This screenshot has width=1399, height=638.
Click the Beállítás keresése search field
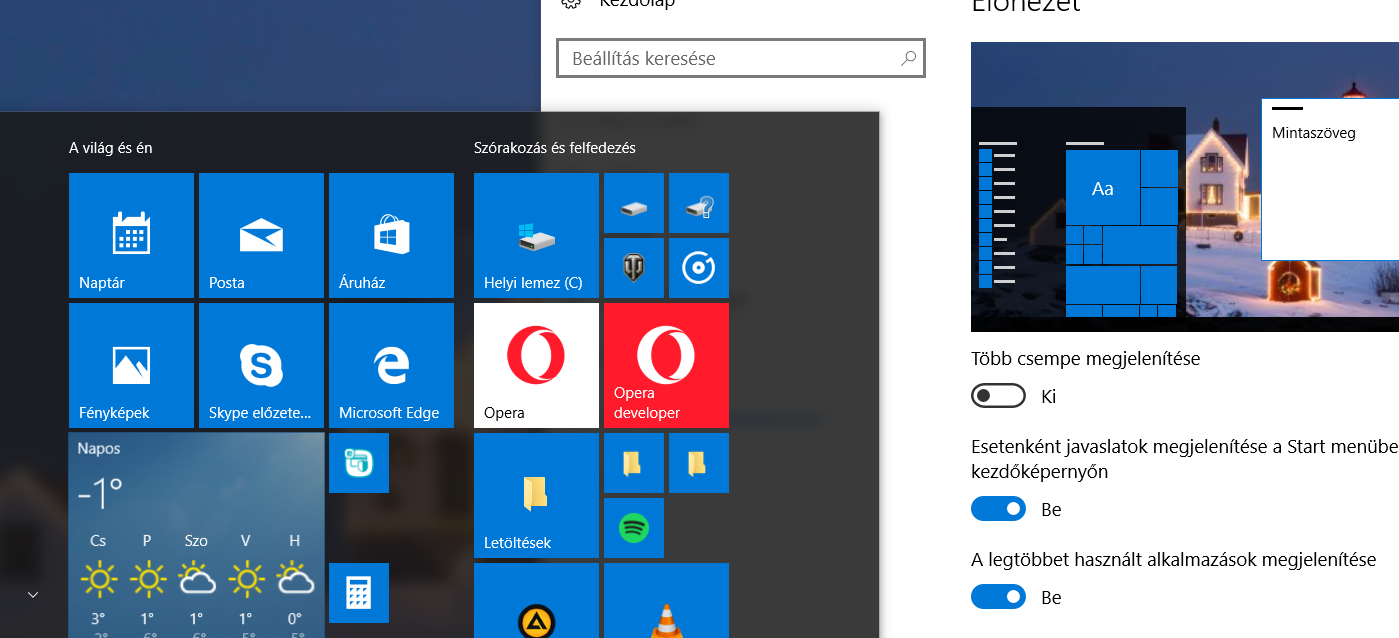tap(741, 58)
